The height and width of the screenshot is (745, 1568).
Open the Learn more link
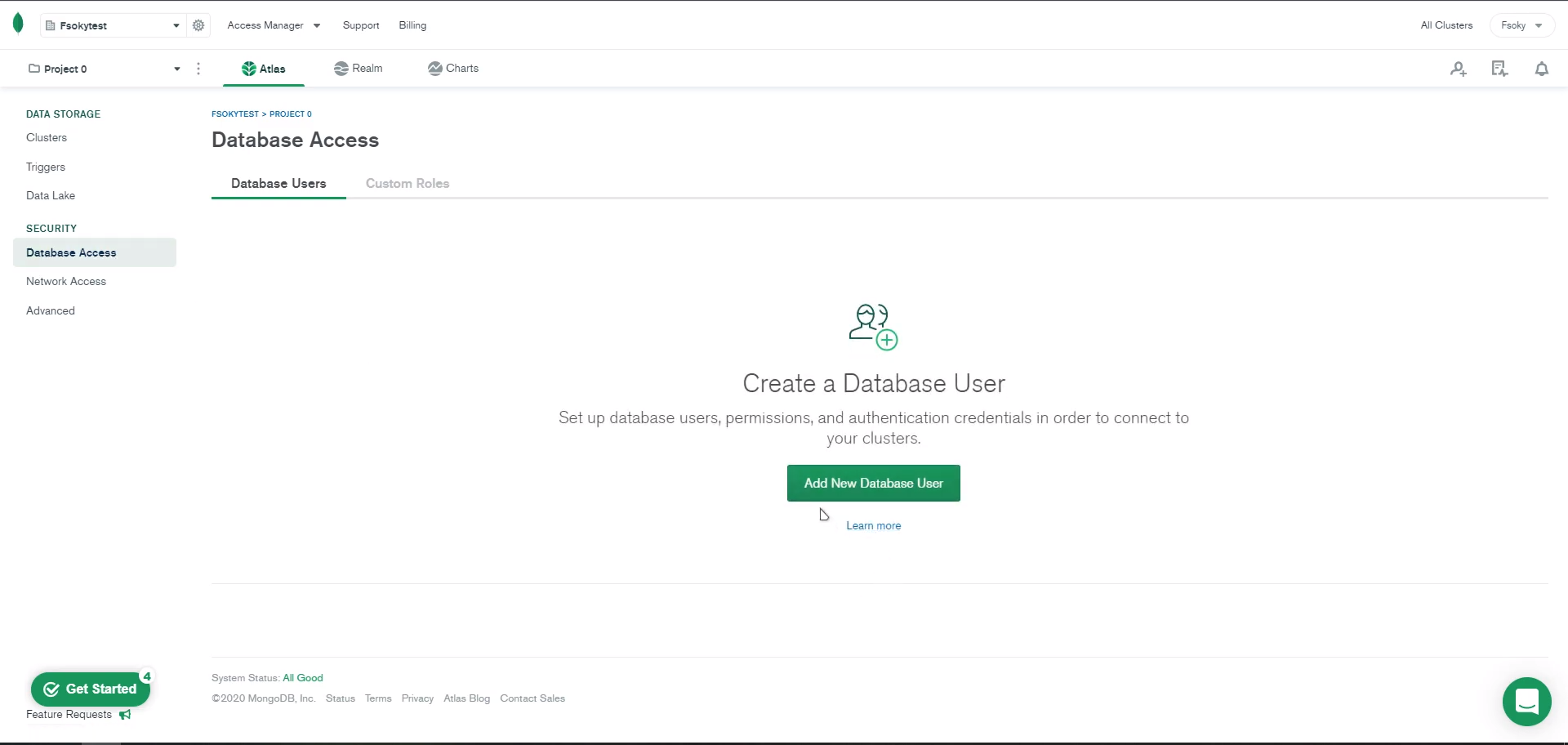click(x=874, y=526)
